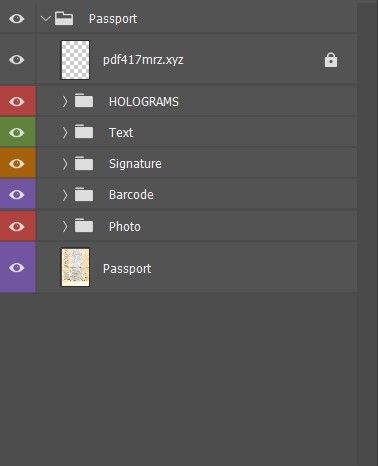Select the Text group by its name
378x466 pixels.
tap(121, 133)
